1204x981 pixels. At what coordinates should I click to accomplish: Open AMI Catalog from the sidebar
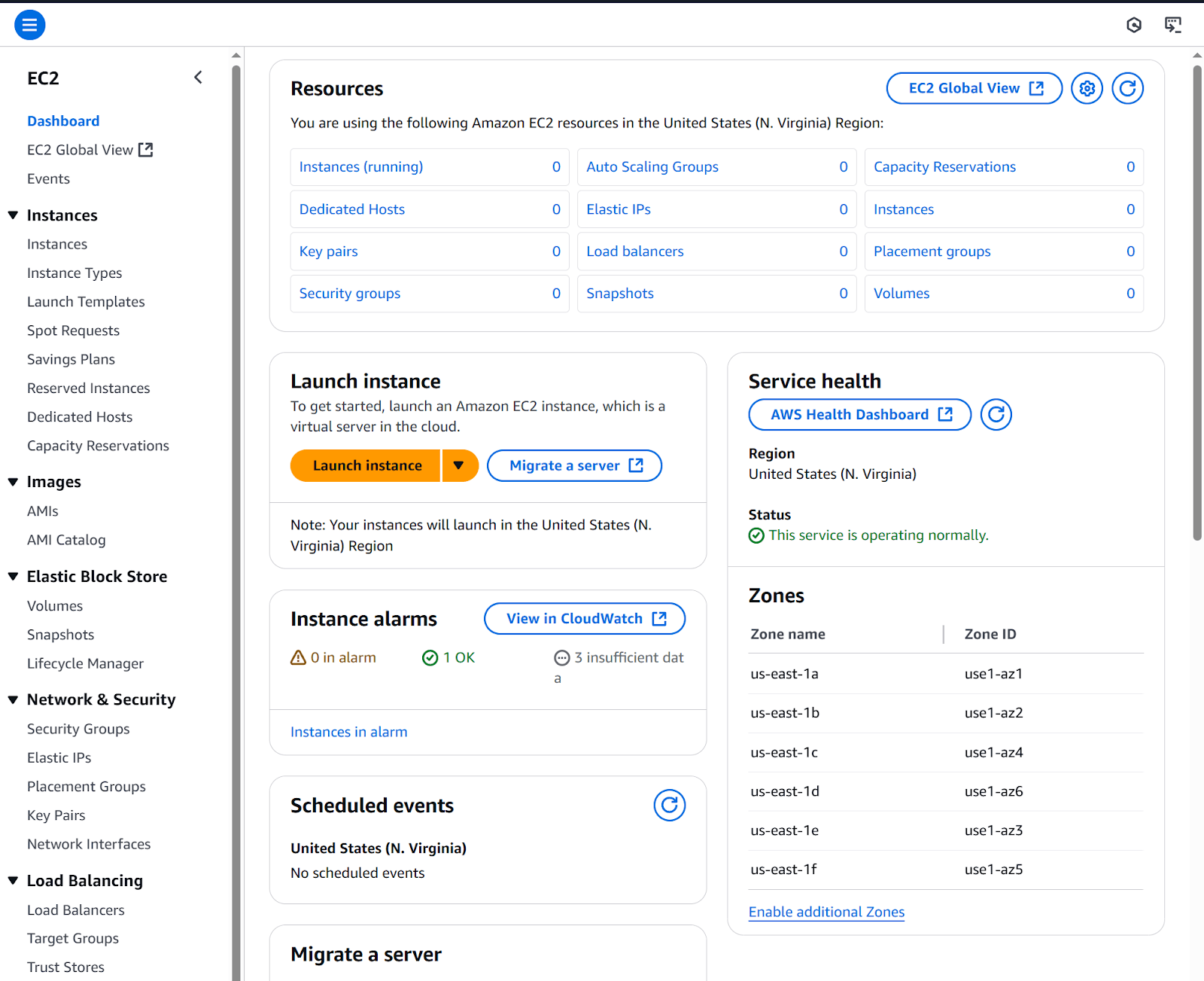point(66,539)
